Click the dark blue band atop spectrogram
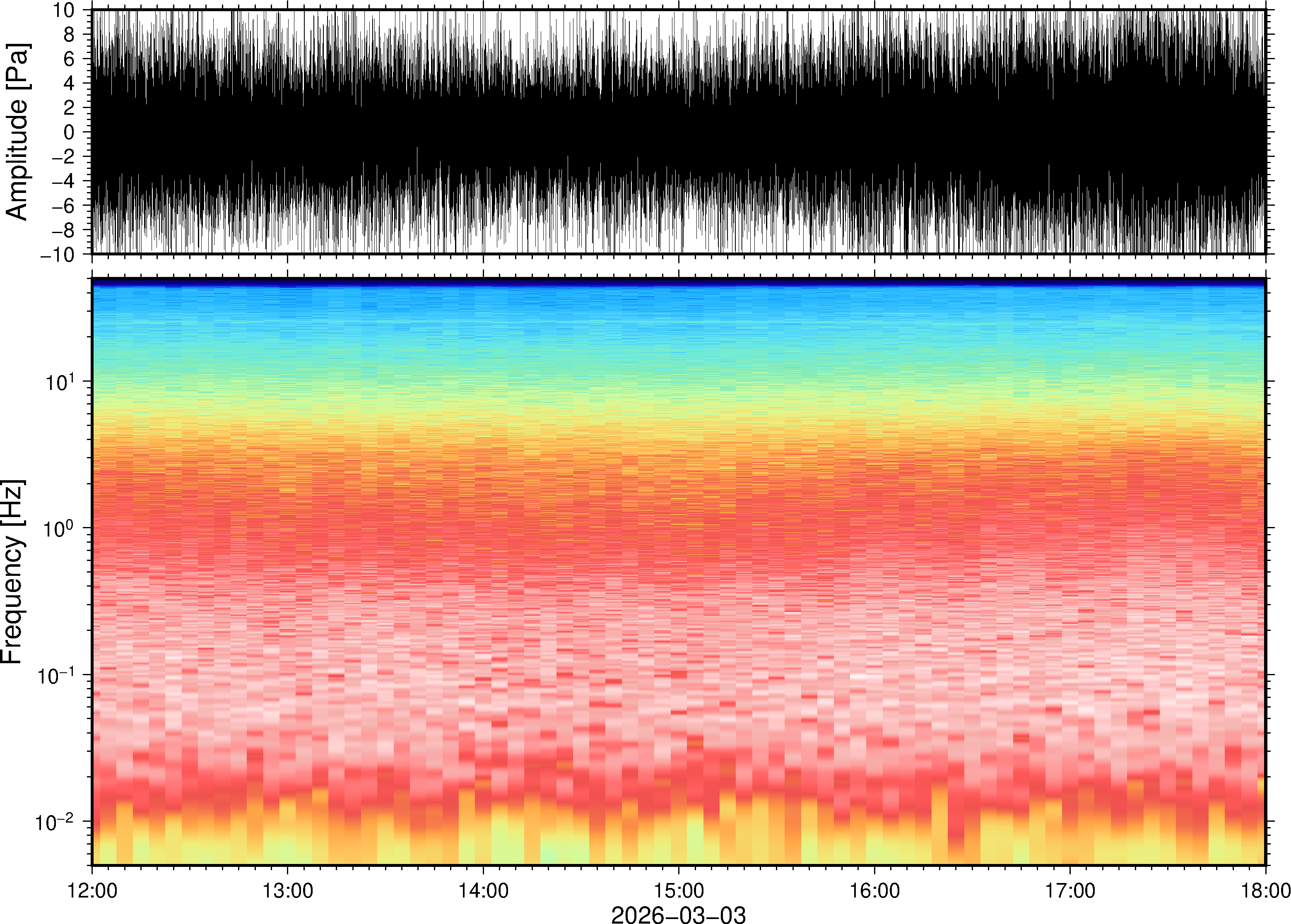This screenshot has height=924, width=1291. 678,282
